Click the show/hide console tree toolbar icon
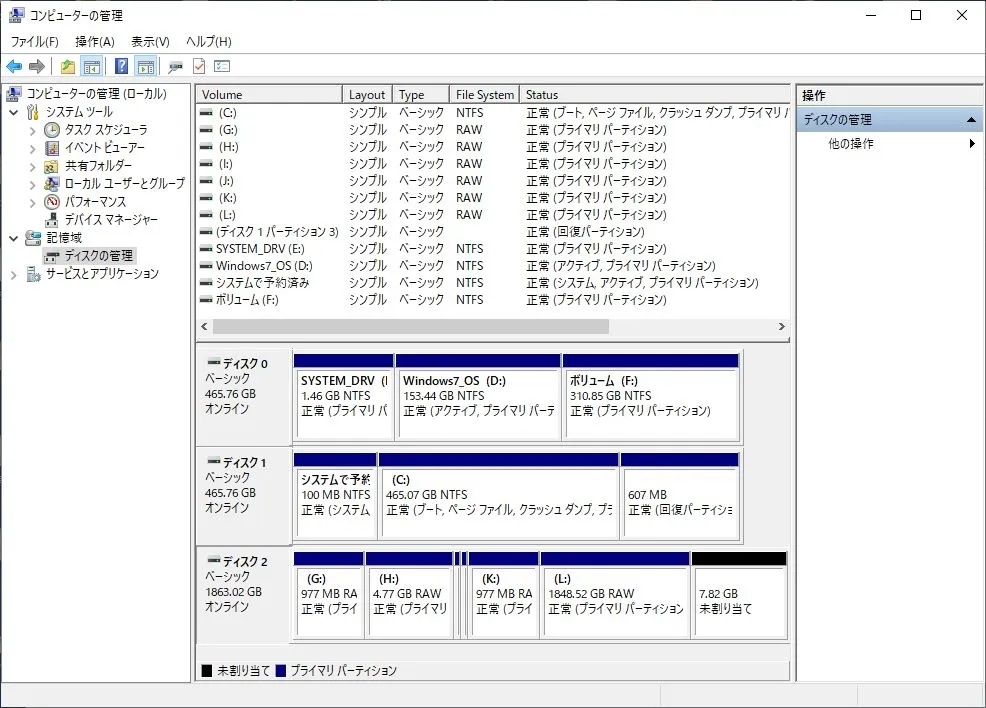Screen dimensions: 986x708 click(x=92, y=66)
